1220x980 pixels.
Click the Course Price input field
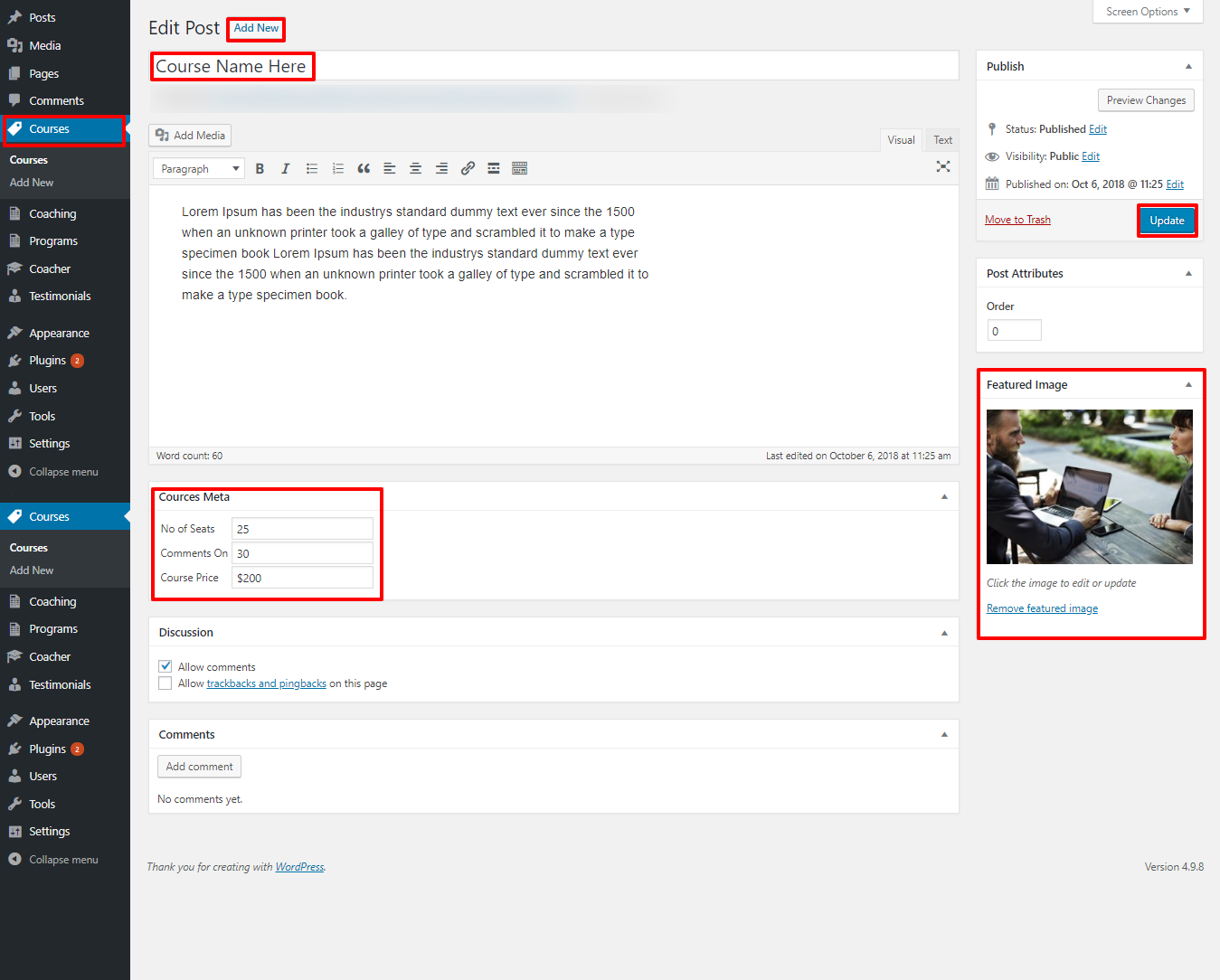point(303,578)
